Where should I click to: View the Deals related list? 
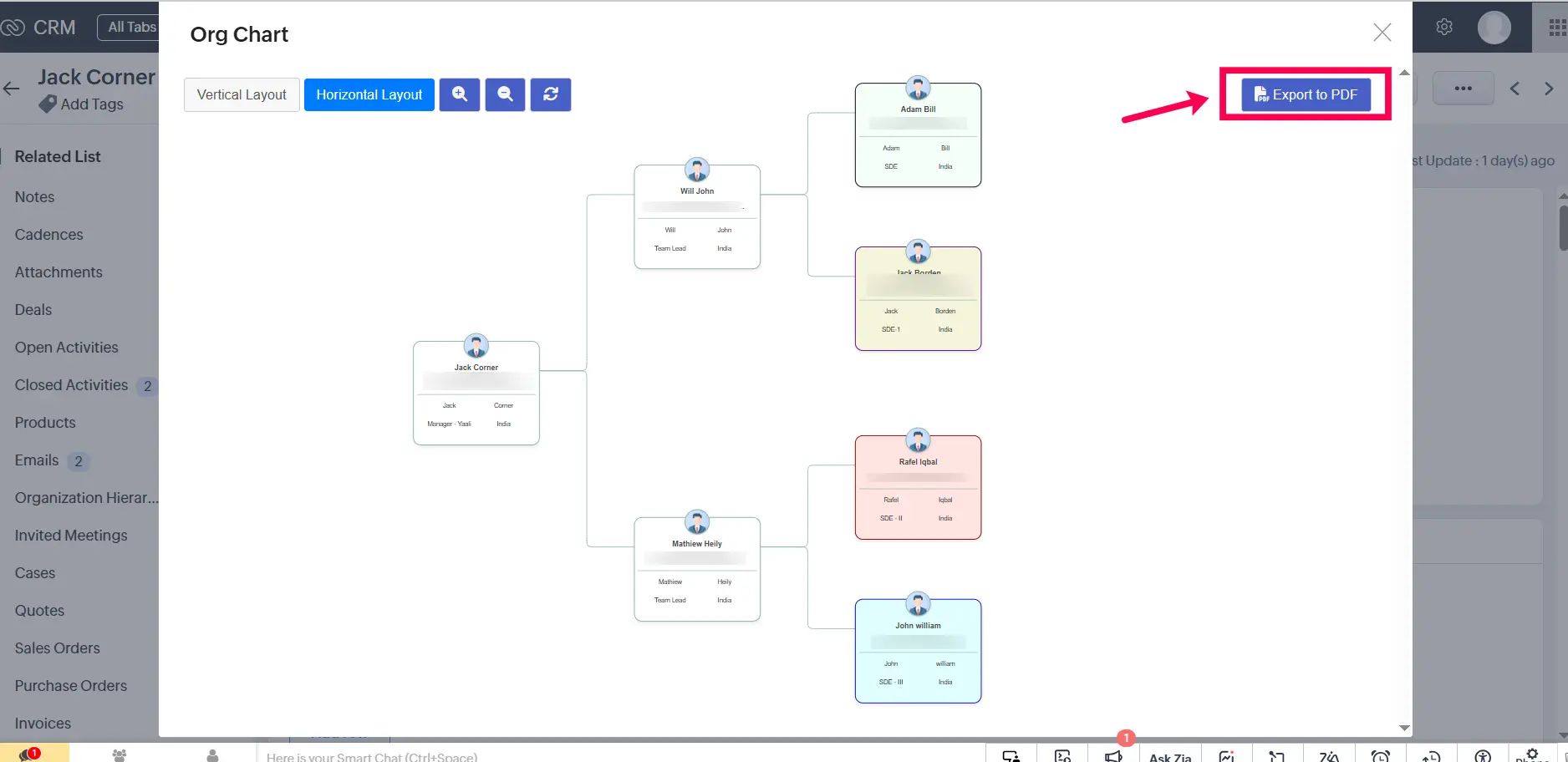(x=33, y=310)
